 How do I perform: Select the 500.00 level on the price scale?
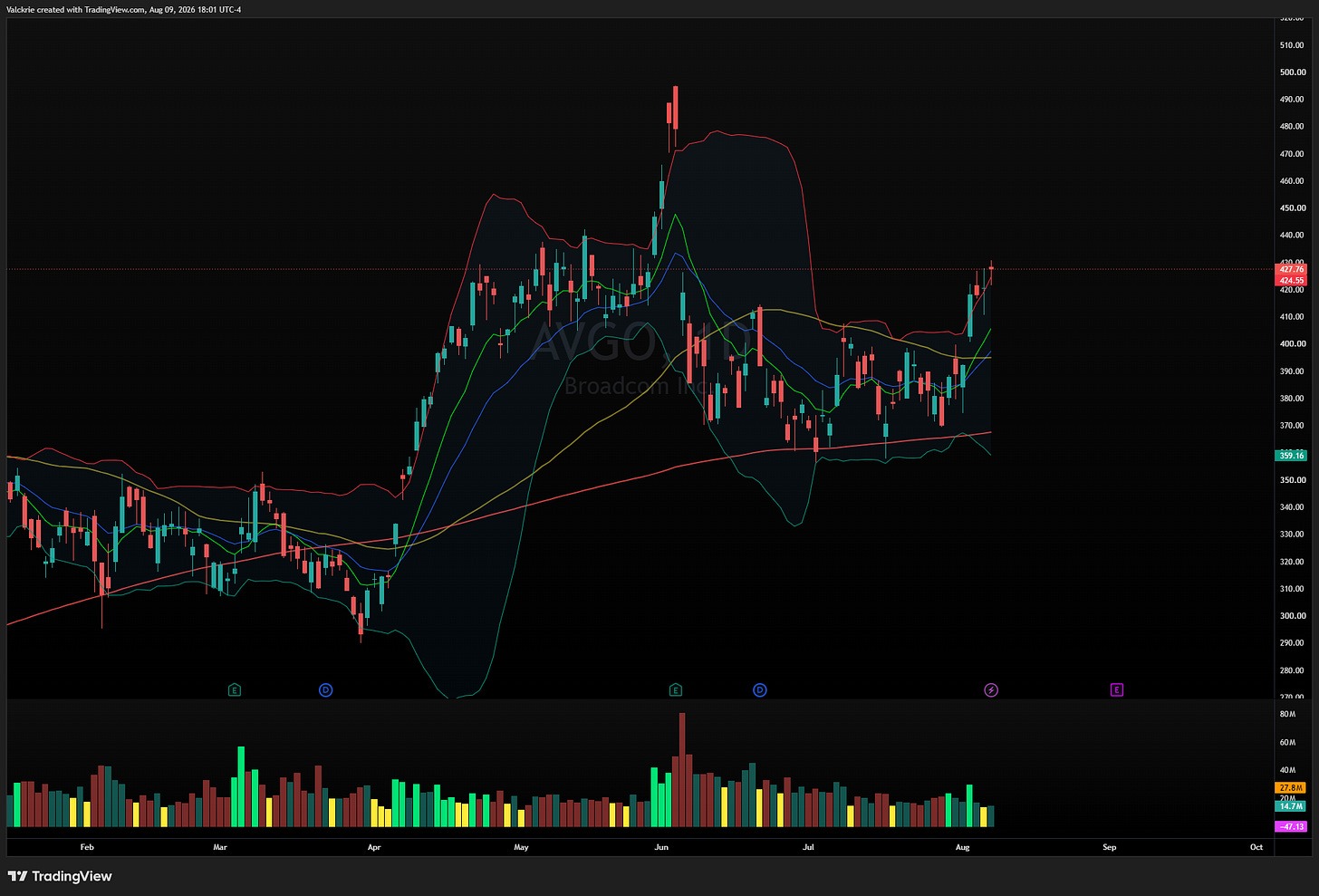pos(1293,72)
